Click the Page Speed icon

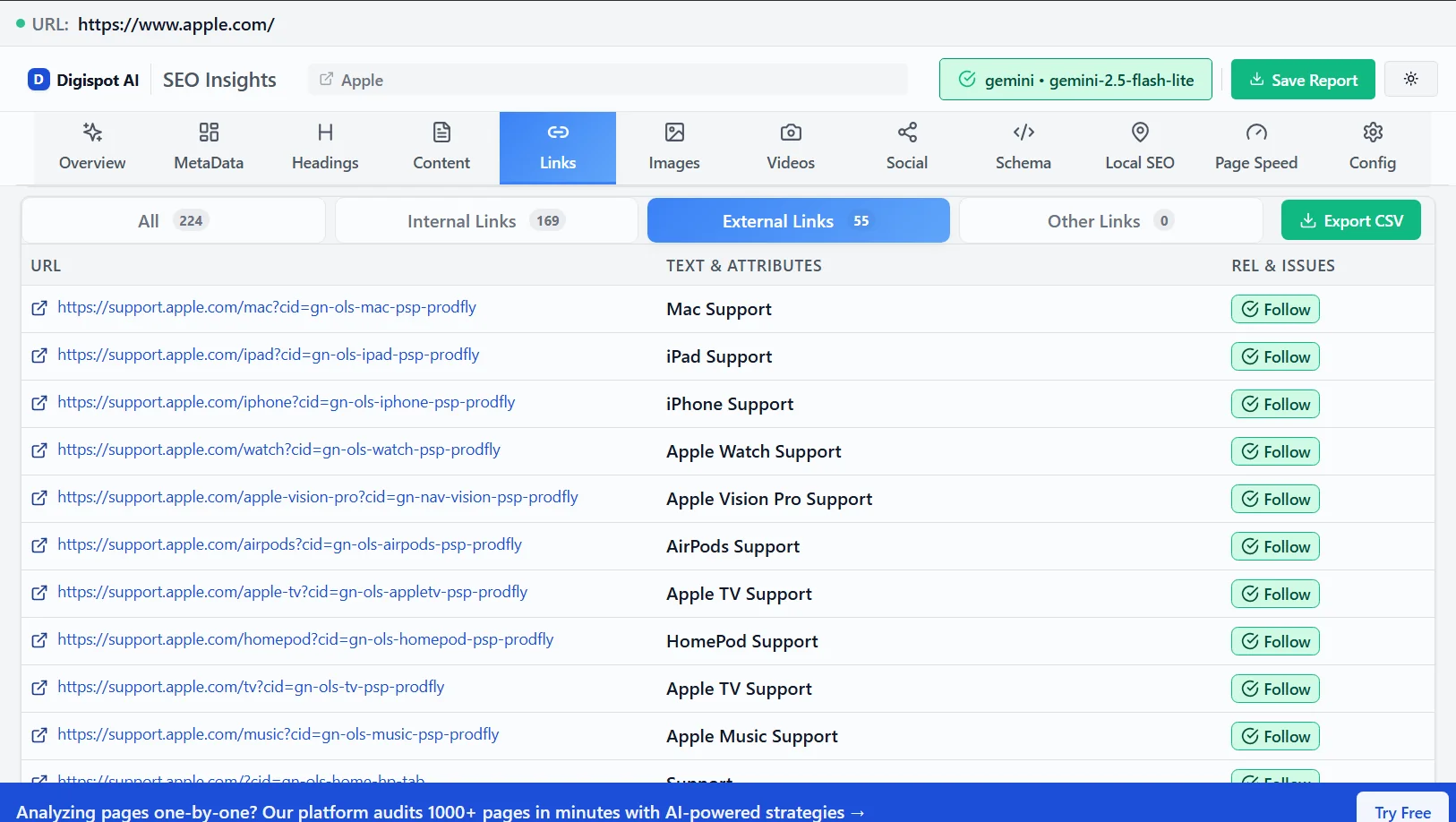pyautogui.click(x=1256, y=133)
